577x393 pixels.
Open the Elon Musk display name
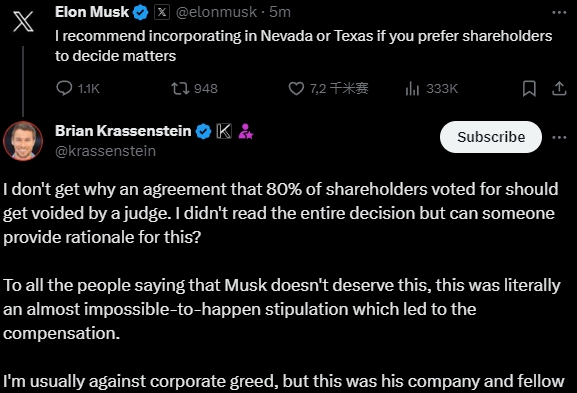pos(92,12)
